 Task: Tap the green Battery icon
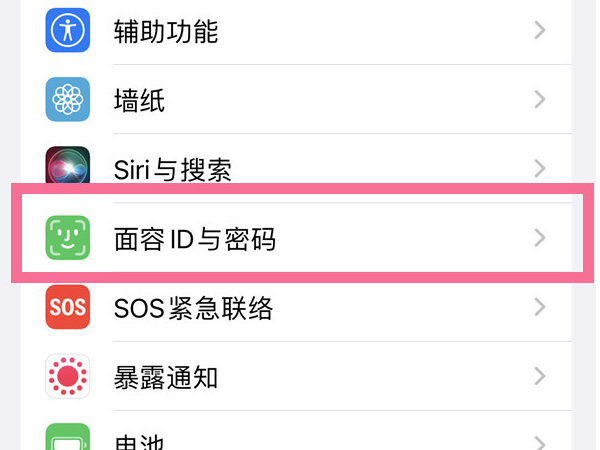coord(68,438)
